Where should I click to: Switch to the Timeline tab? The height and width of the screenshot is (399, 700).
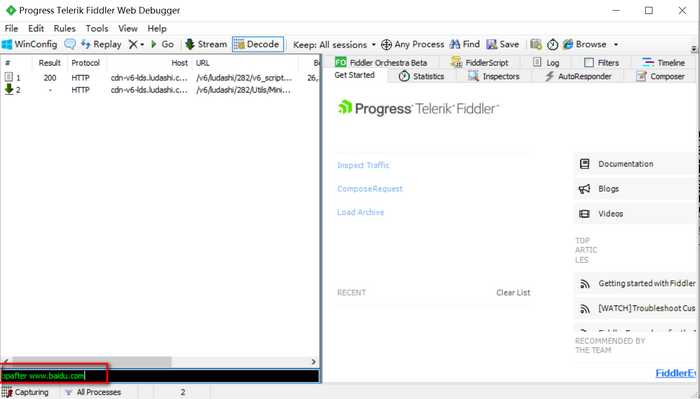(x=663, y=62)
